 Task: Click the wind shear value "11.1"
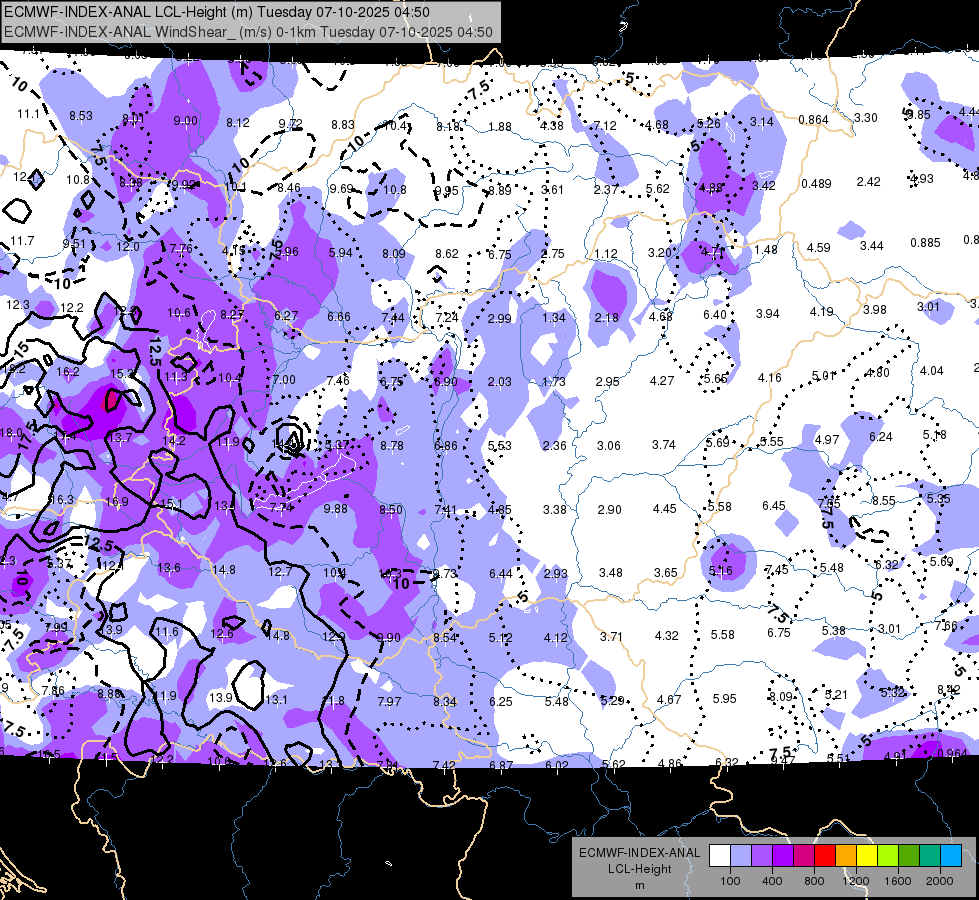[x=28, y=114]
